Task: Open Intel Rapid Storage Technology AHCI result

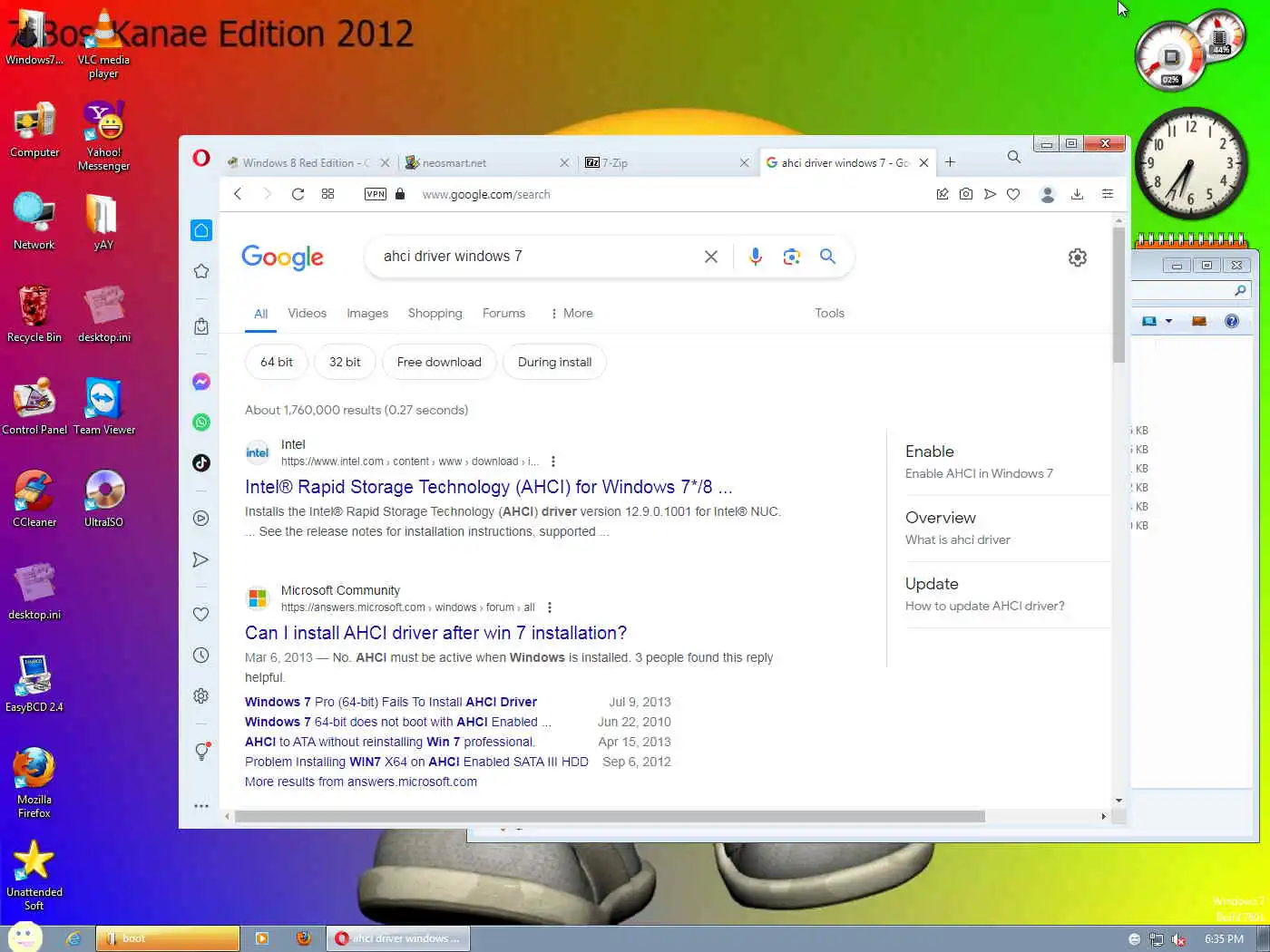Action: (488, 487)
